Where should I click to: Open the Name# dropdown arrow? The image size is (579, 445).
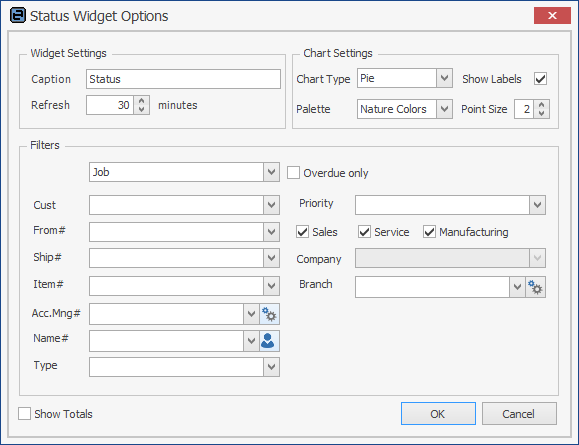coord(251,341)
